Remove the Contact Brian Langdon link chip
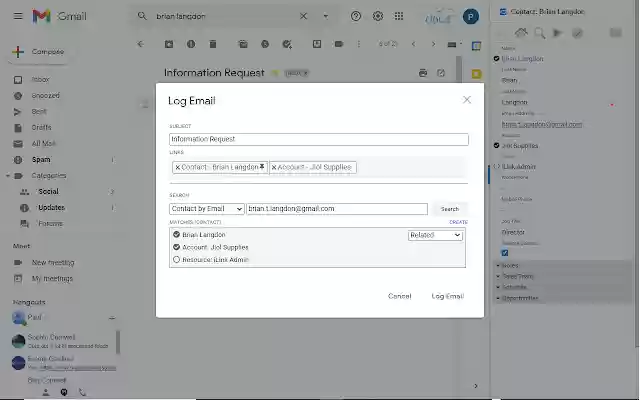Image resolution: width=640 pixels, height=400 pixels. pyautogui.click(x=178, y=167)
